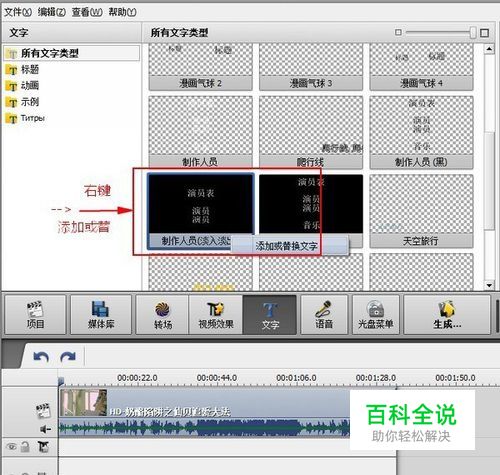Click the text track T icon
Screen dimensions: 500x475
point(43,447)
